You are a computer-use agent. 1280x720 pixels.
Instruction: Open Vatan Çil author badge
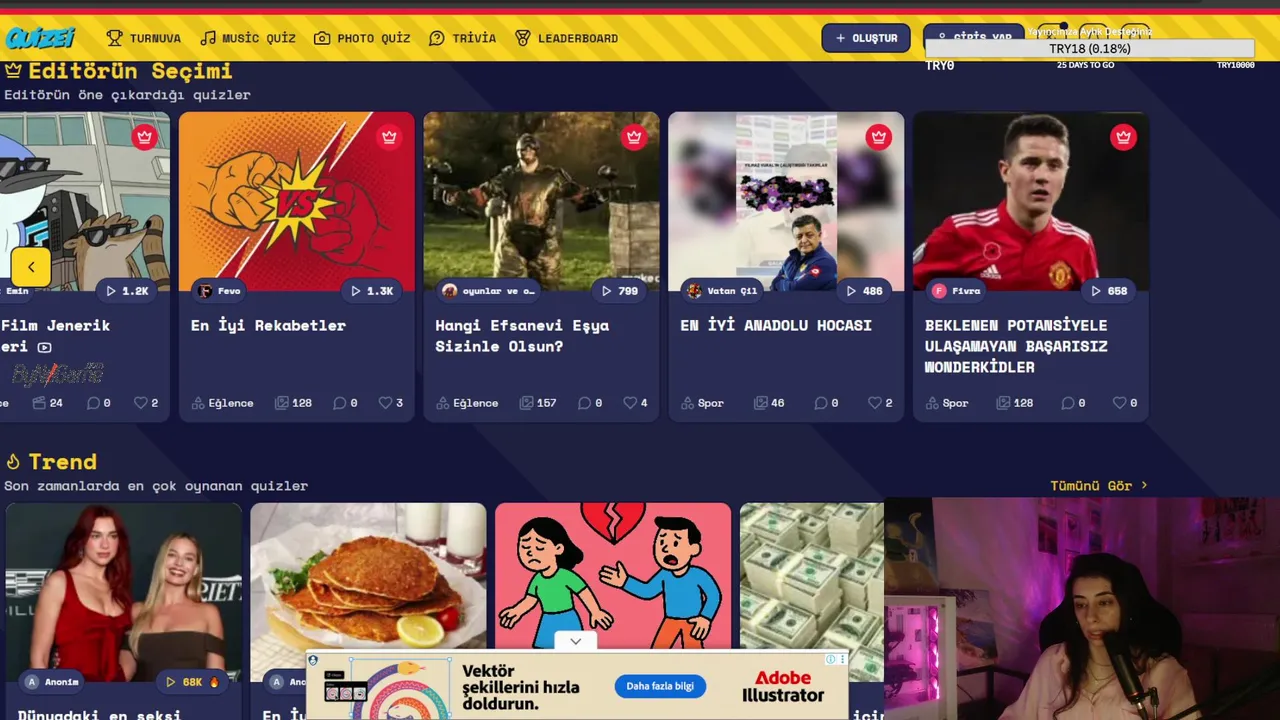click(722, 291)
